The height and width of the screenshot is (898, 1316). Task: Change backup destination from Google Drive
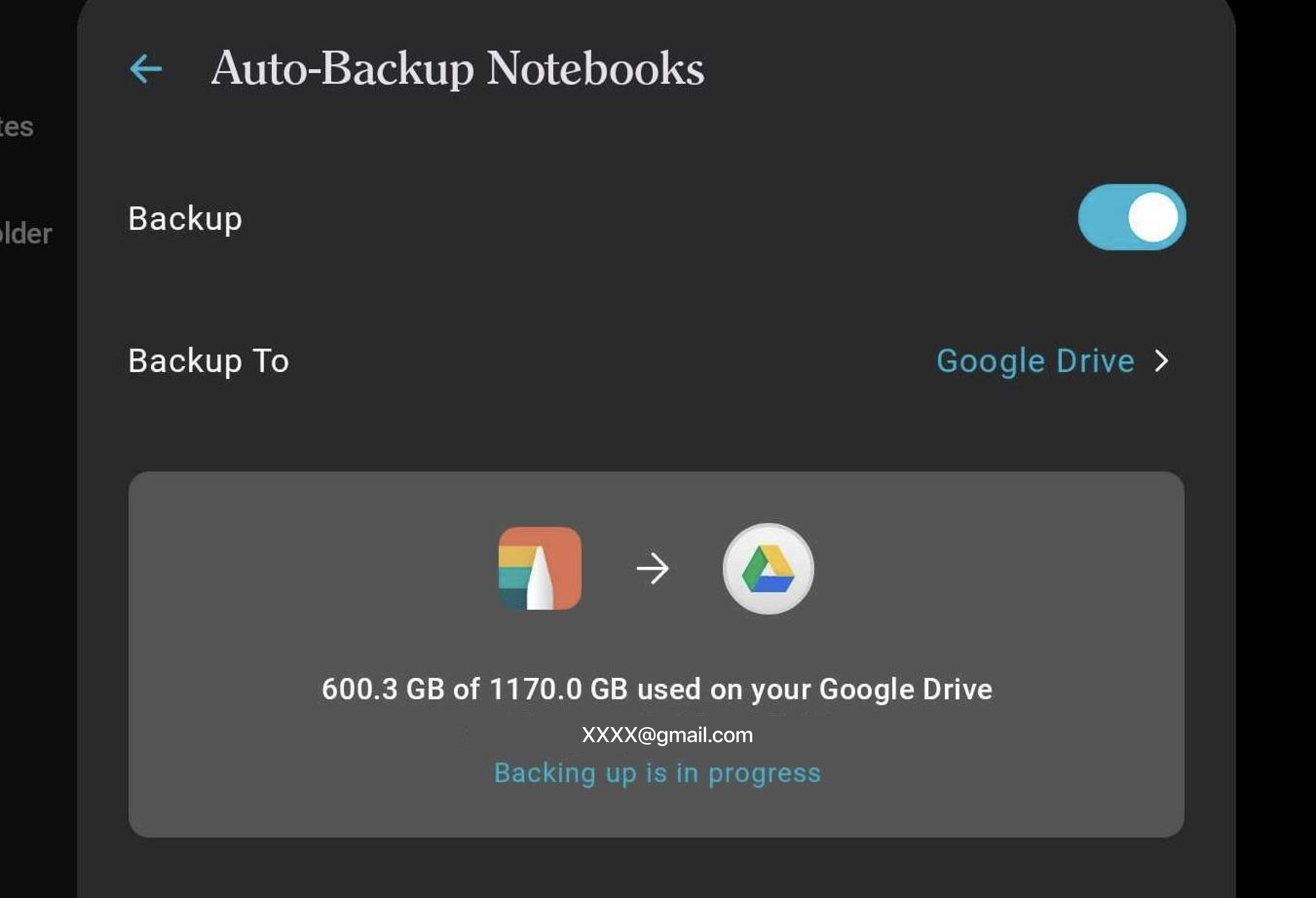pyautogui.click(x=1035, y=361)
